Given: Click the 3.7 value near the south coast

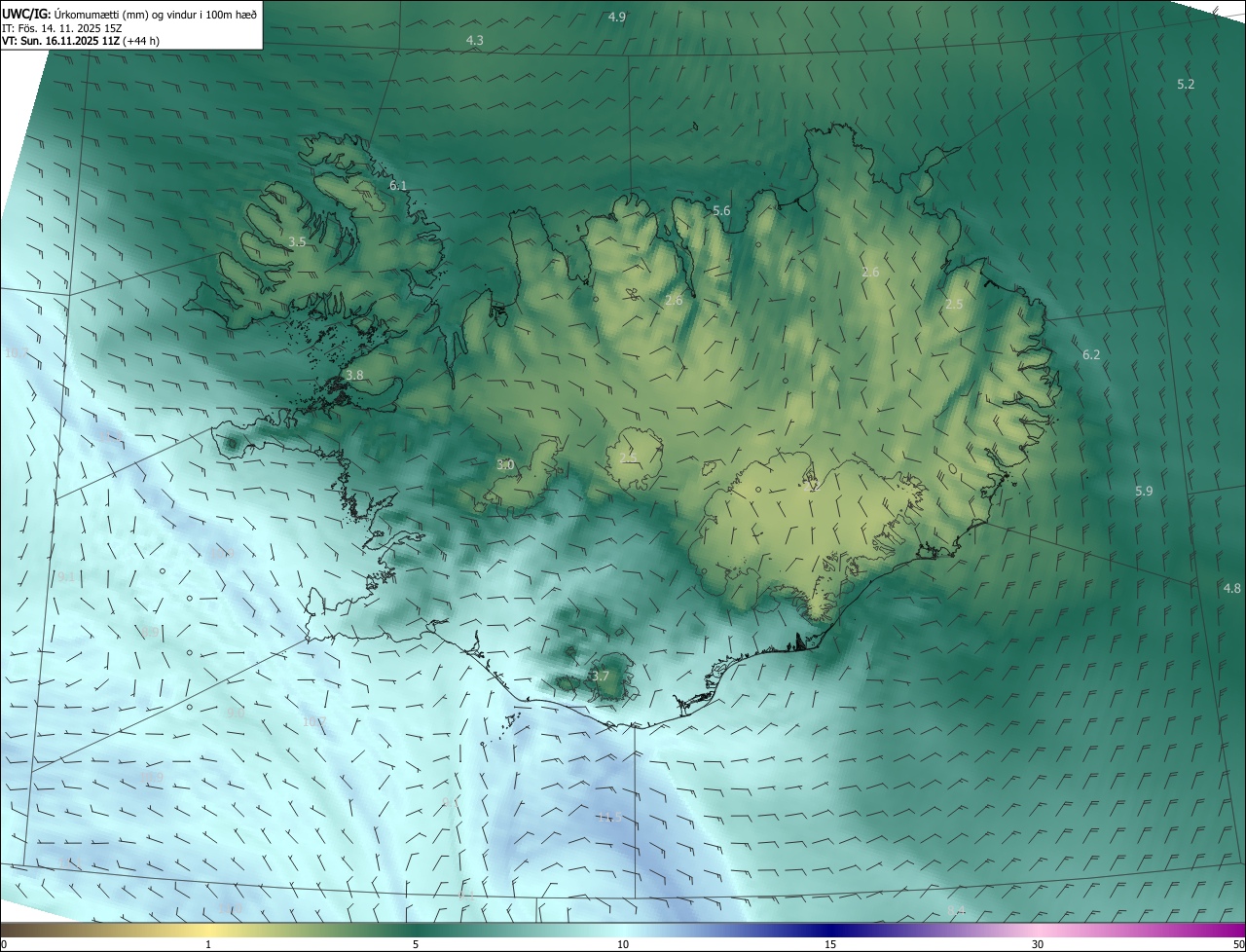Looking at the screenshot, I should point(601,676).
